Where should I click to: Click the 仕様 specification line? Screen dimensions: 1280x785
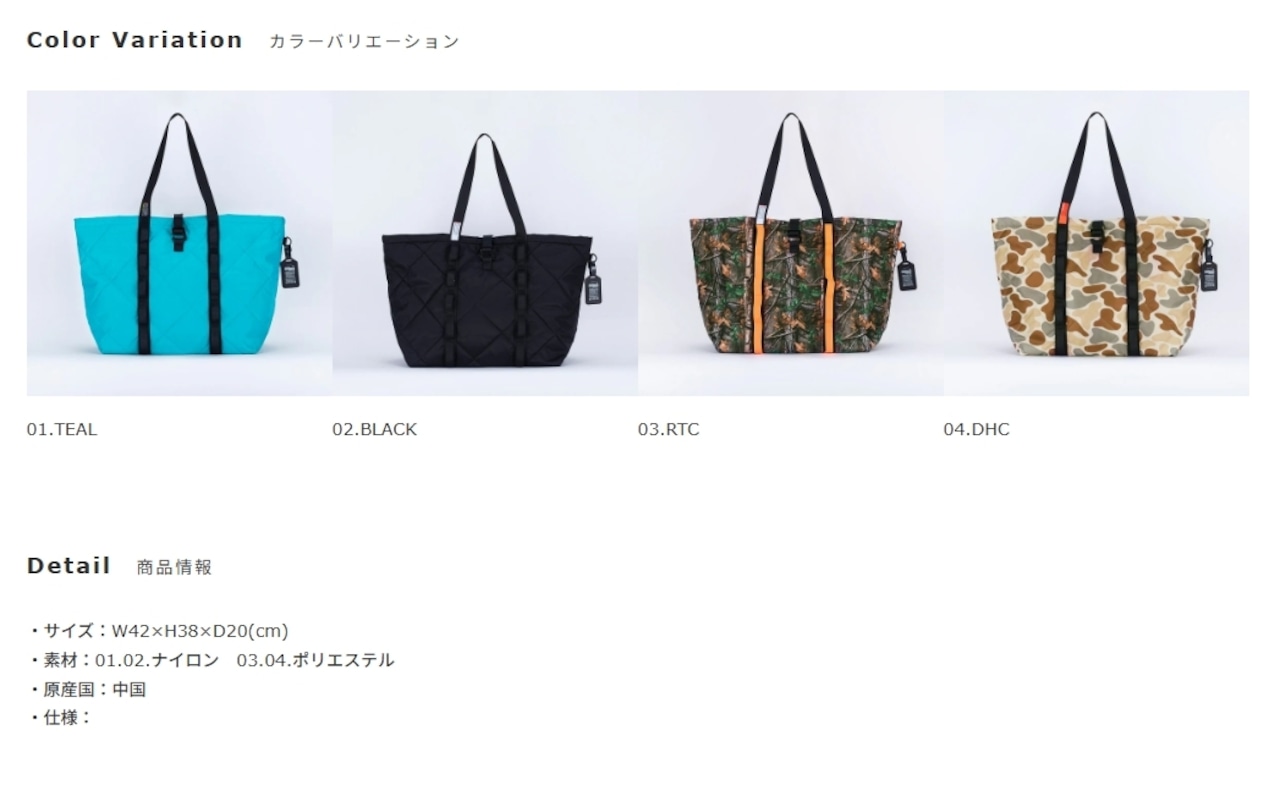(60, 717)
